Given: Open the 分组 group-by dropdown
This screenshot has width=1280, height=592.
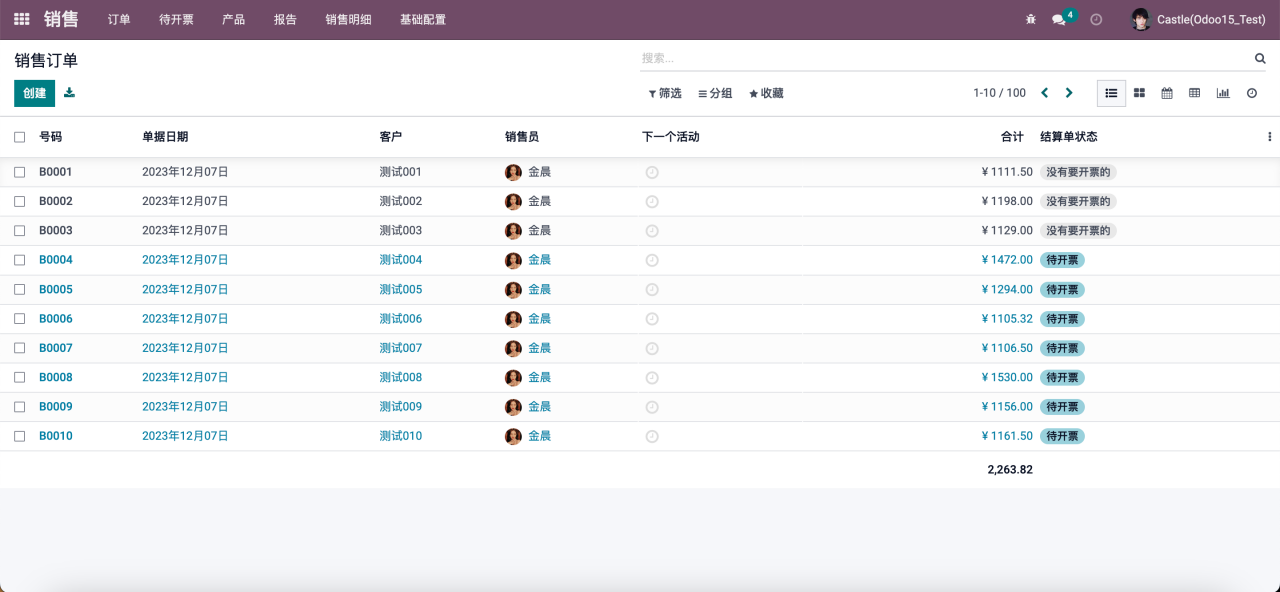Looking at the screenshot, I should (x=715, y=93).
